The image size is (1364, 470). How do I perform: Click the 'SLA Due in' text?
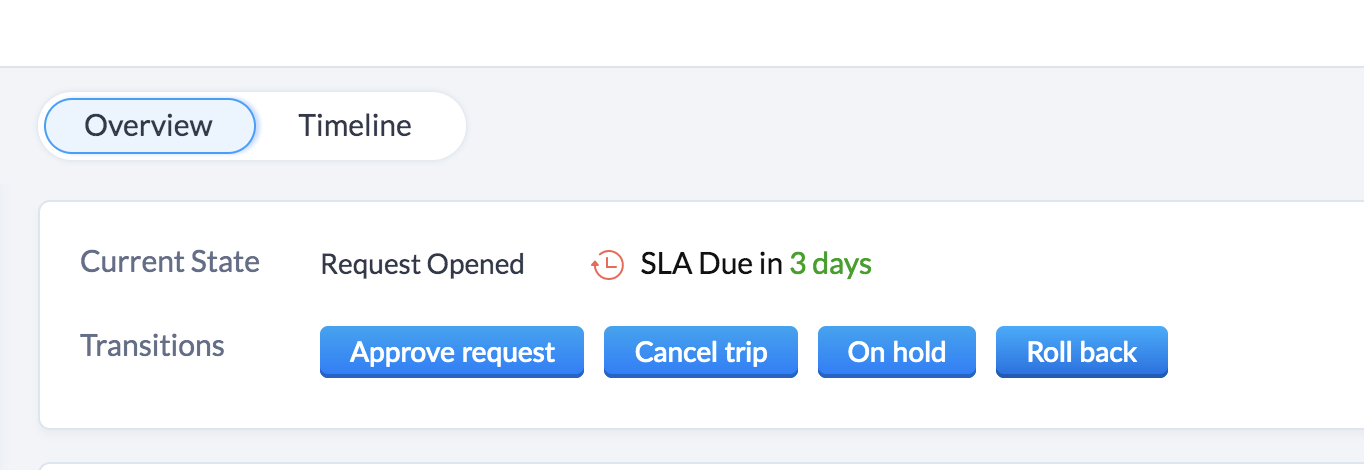(711, 265)
